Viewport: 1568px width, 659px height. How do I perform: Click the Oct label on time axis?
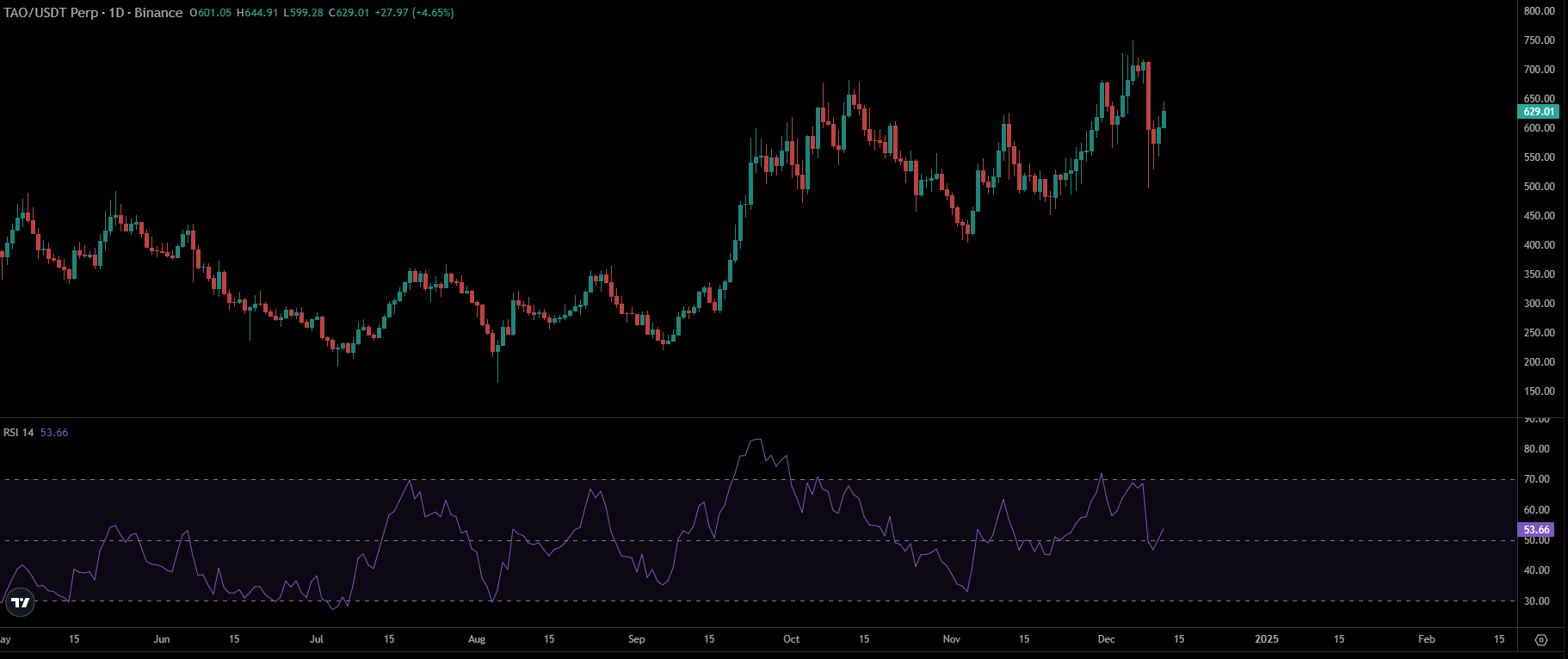[x=792, y=639]
